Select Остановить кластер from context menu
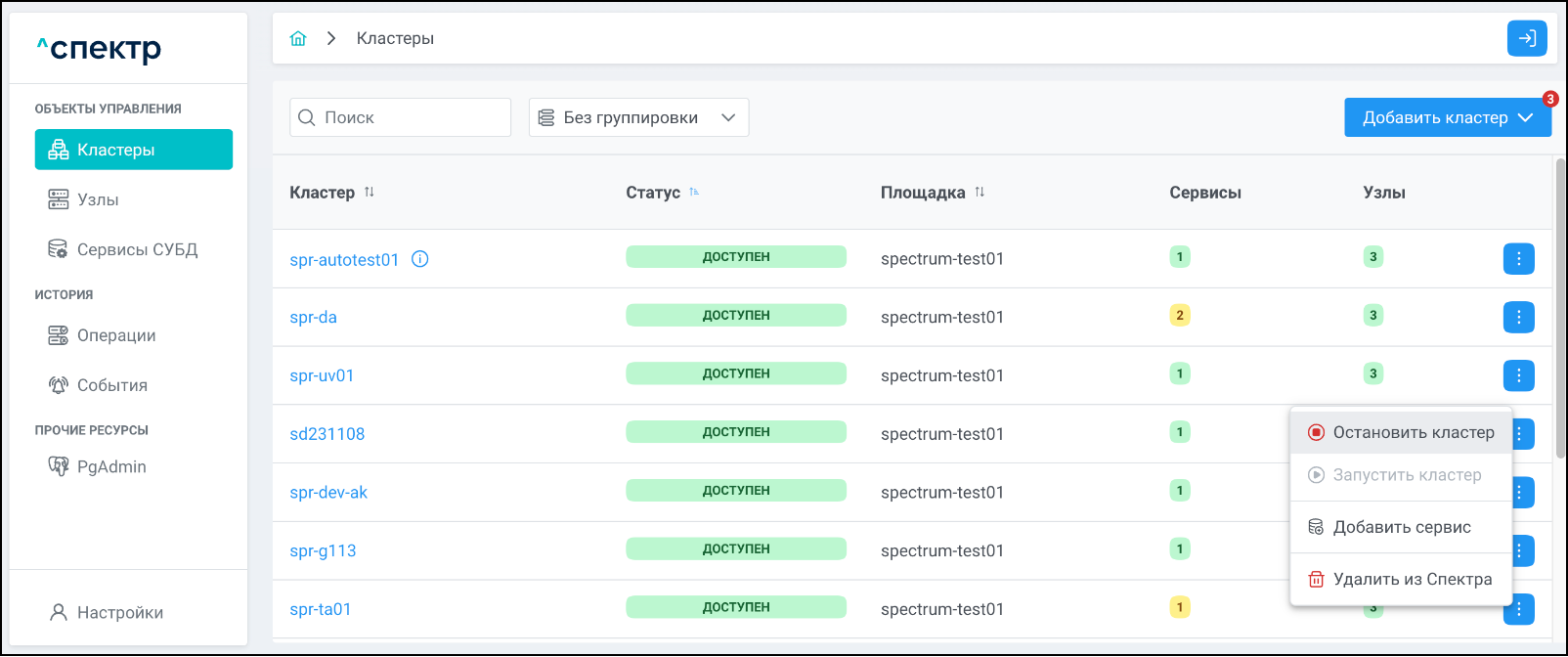This screenshot has height=657, width=1568. pyautogui.click(x=1402, y=432)
